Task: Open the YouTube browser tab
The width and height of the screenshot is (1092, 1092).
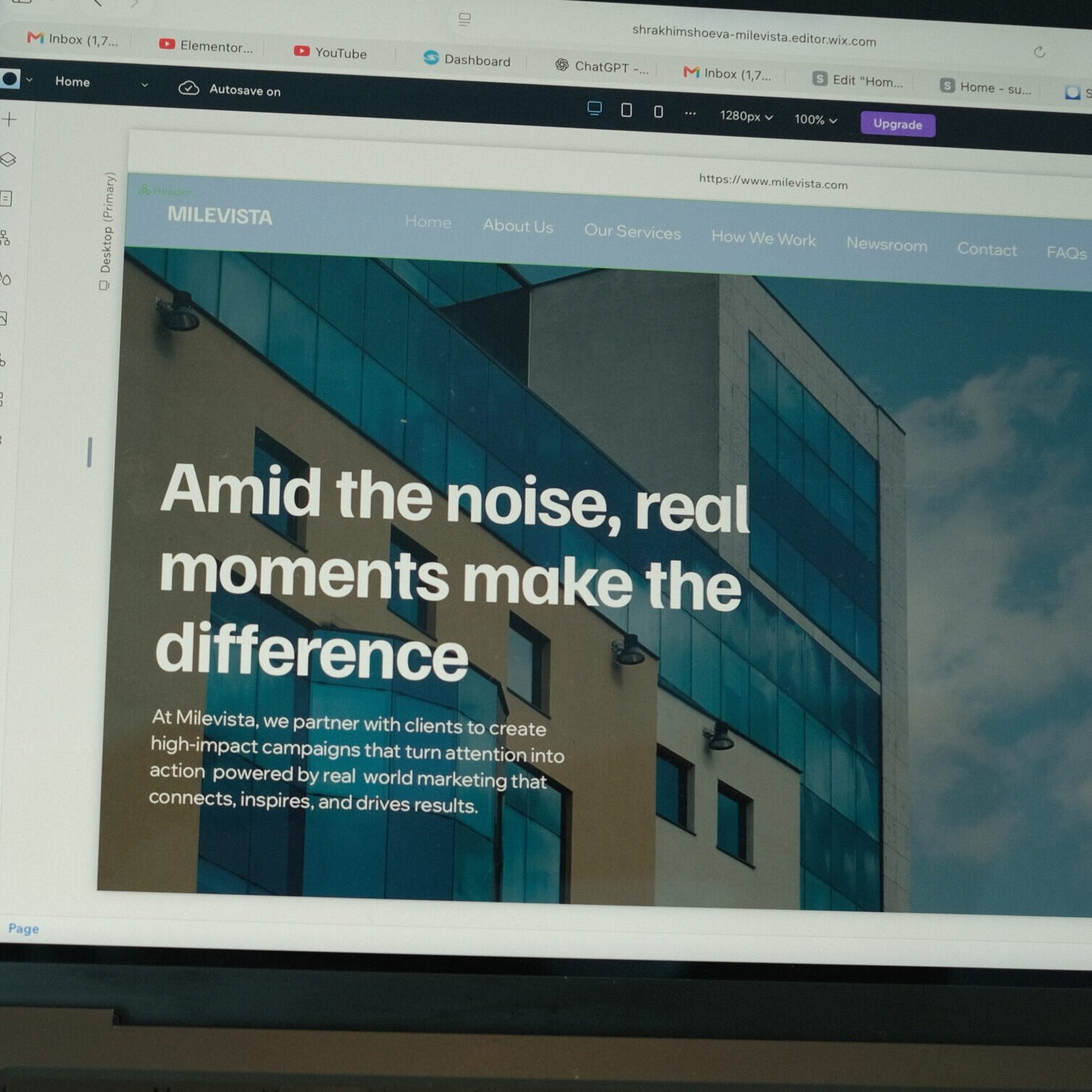Action: (331, 52)
